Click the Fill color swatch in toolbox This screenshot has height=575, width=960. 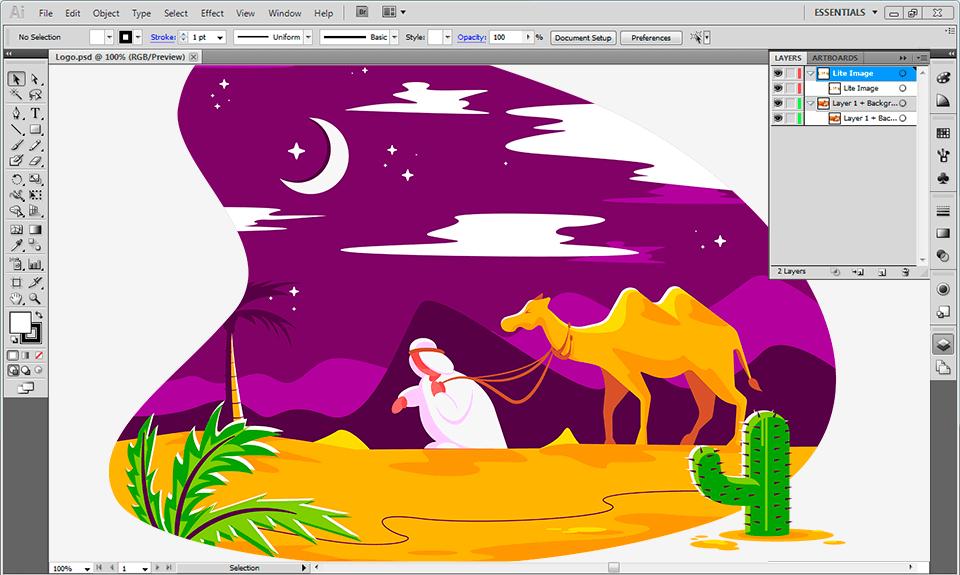pos(20,322)
